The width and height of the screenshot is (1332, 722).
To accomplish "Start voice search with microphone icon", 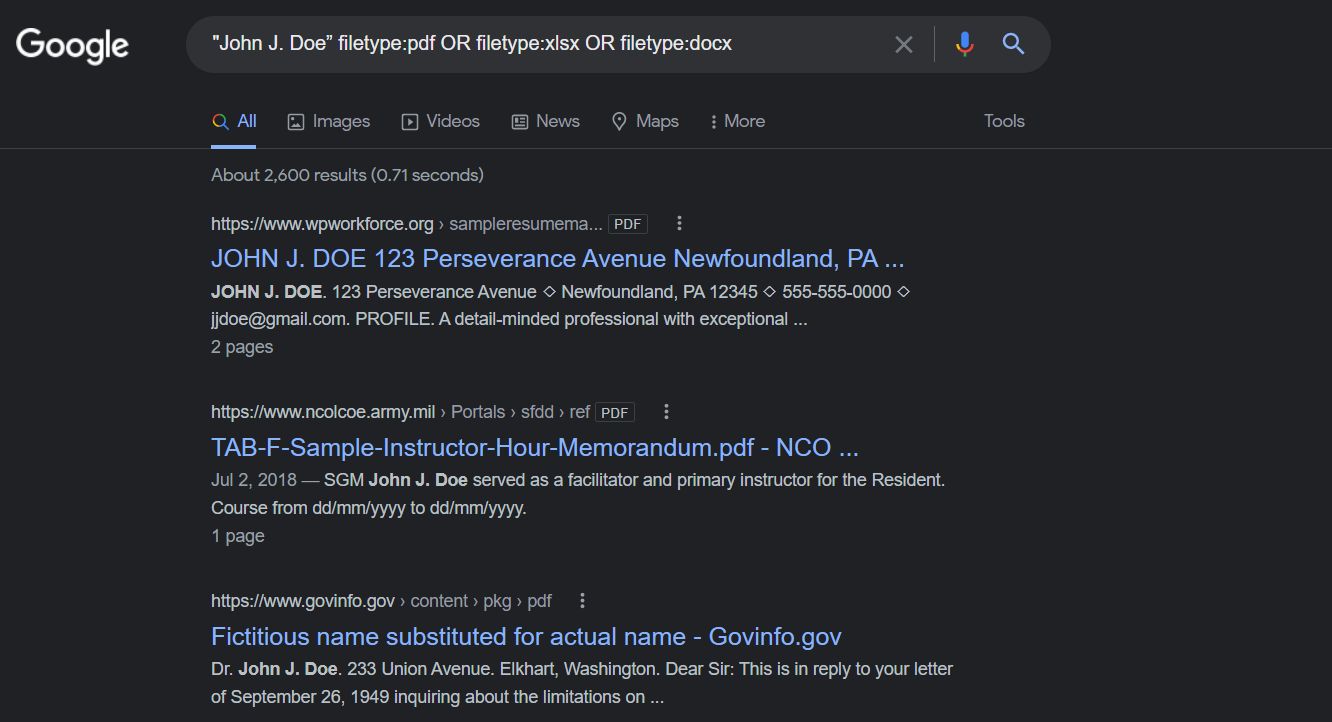I will (964, 44).
